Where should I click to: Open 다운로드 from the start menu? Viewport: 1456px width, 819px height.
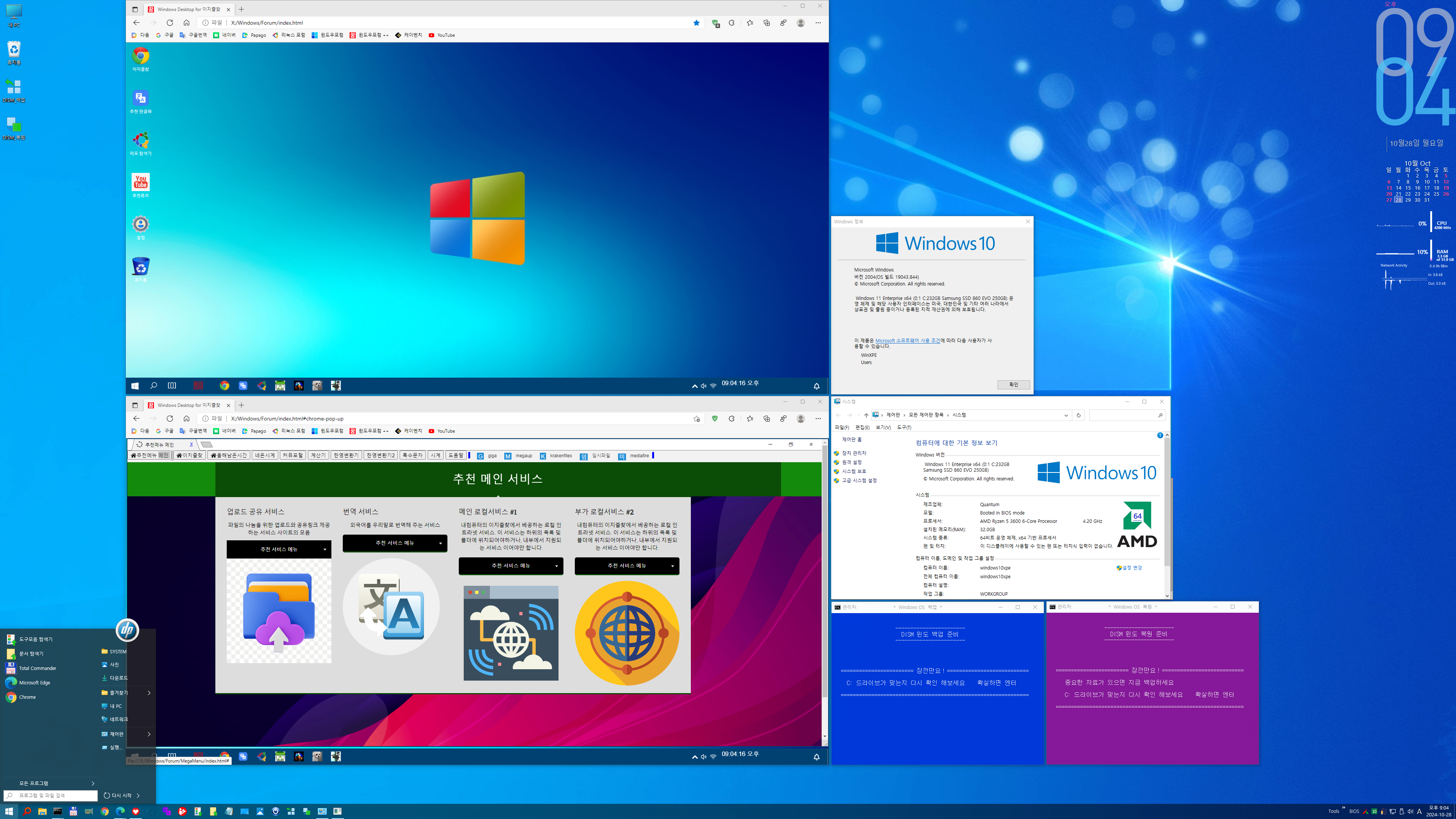click(115, 678)
